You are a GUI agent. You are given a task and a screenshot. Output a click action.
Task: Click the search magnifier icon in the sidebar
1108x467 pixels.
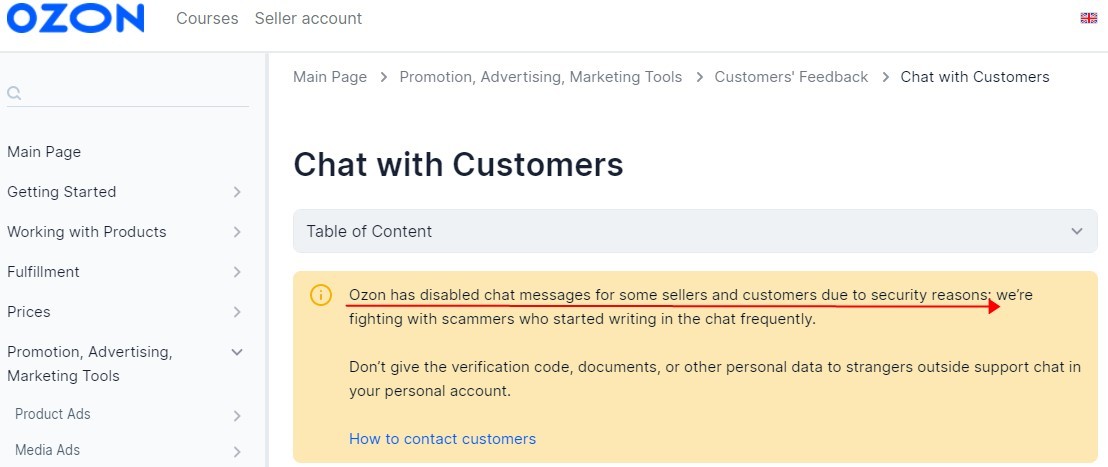pyautogui.click(x=14, y=93)
